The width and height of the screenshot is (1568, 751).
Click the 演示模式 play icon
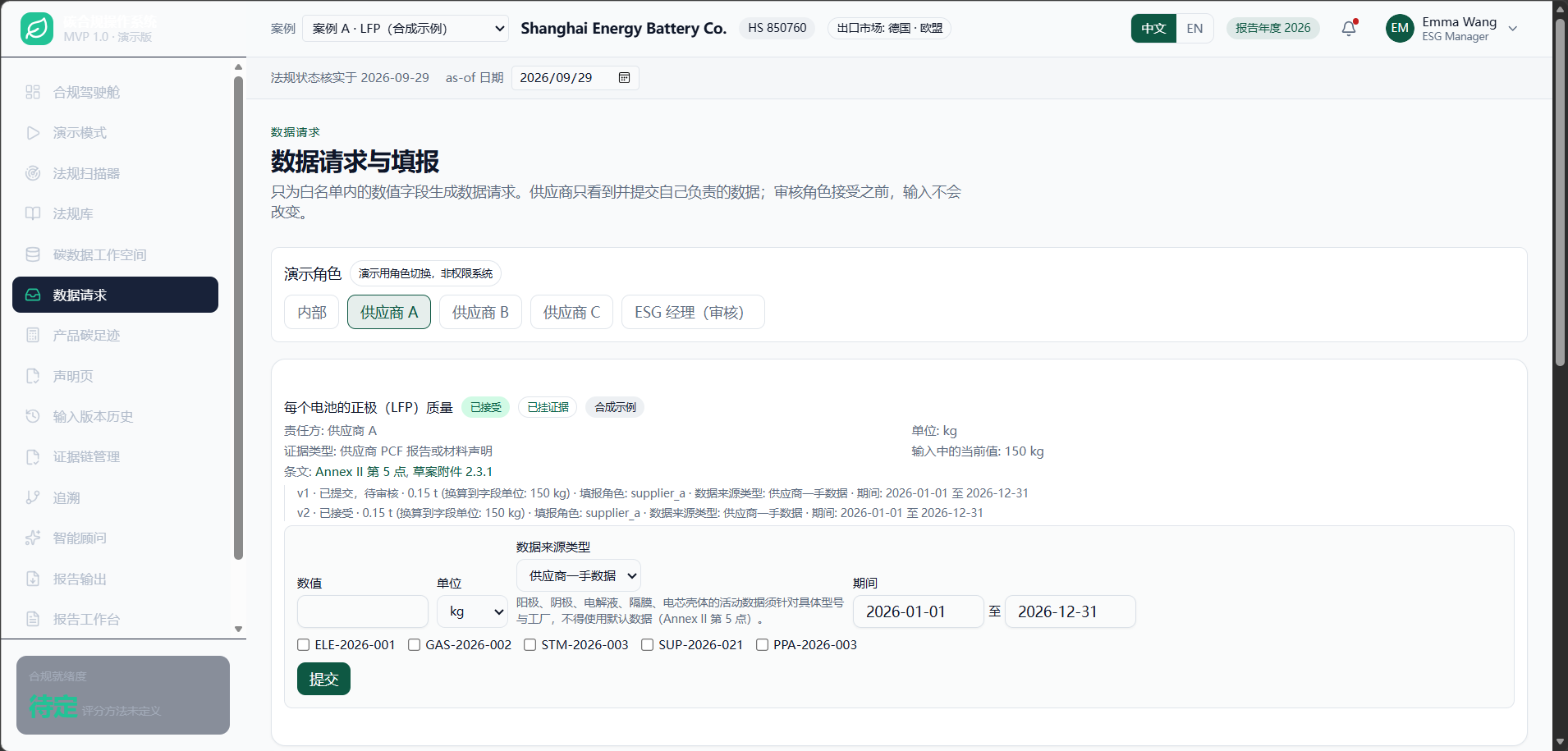click(33, 133)
